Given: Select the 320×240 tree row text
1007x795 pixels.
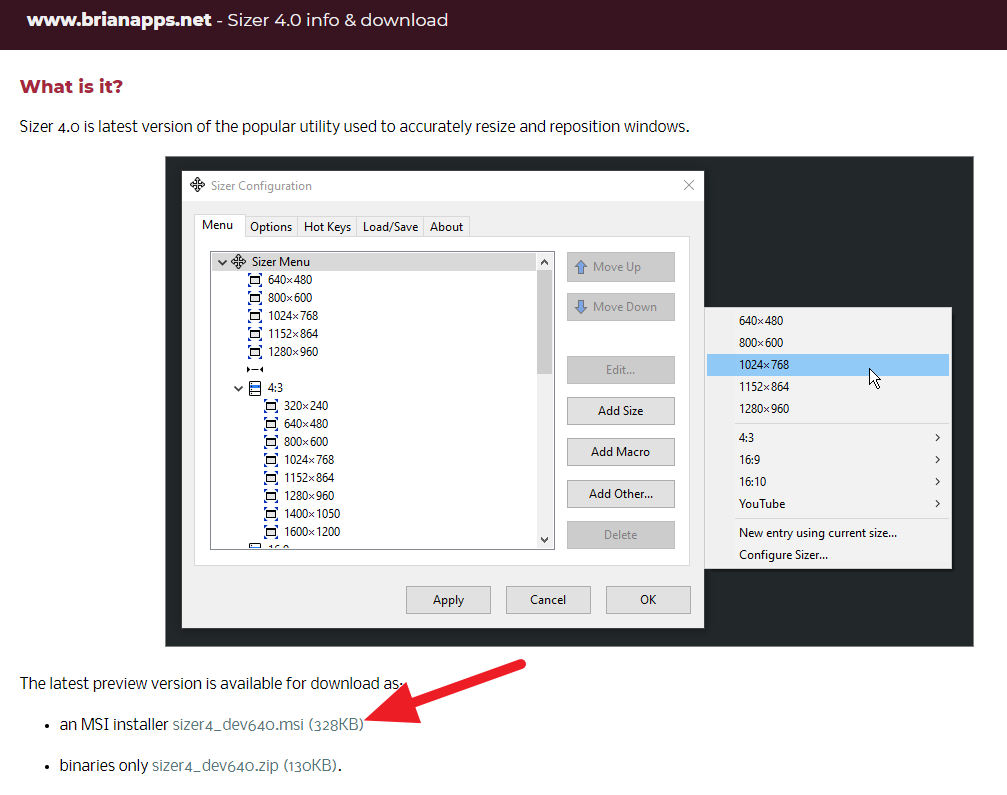Looking at the screenshot, I should click(306, 406).
